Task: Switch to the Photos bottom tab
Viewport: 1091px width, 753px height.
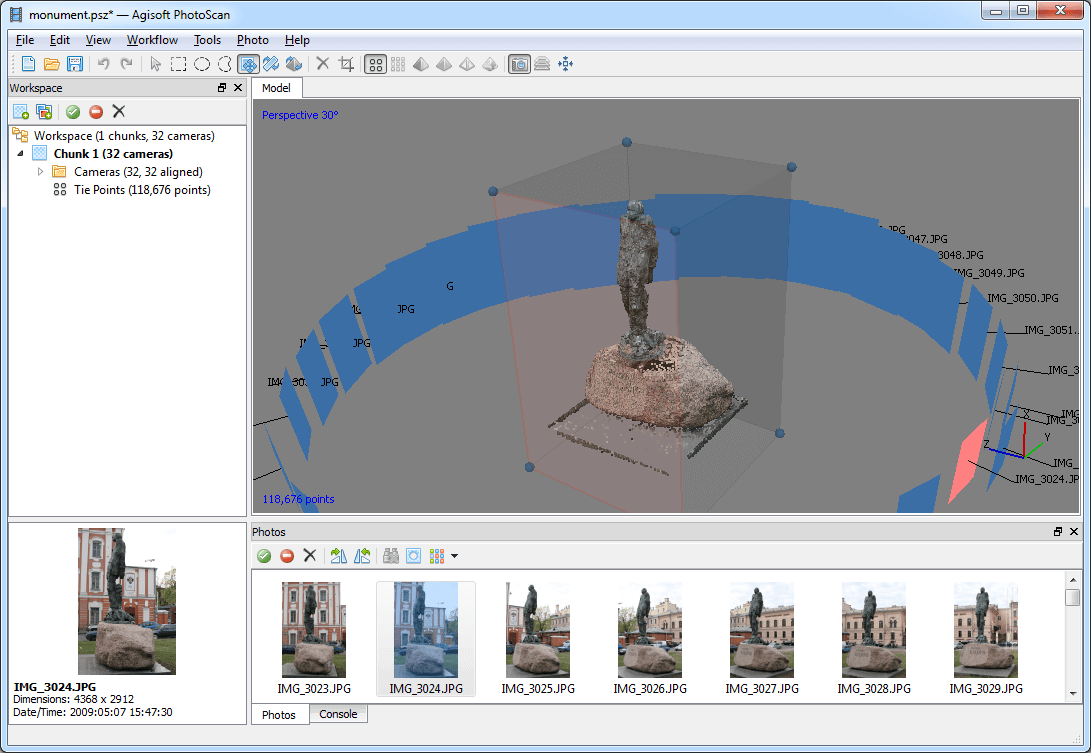Action: point(279,715)
